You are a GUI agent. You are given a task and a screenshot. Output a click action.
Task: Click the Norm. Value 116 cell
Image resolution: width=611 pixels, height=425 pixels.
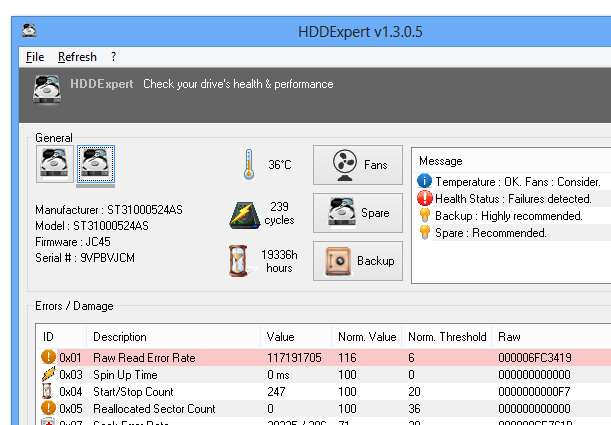pos(347,358)
